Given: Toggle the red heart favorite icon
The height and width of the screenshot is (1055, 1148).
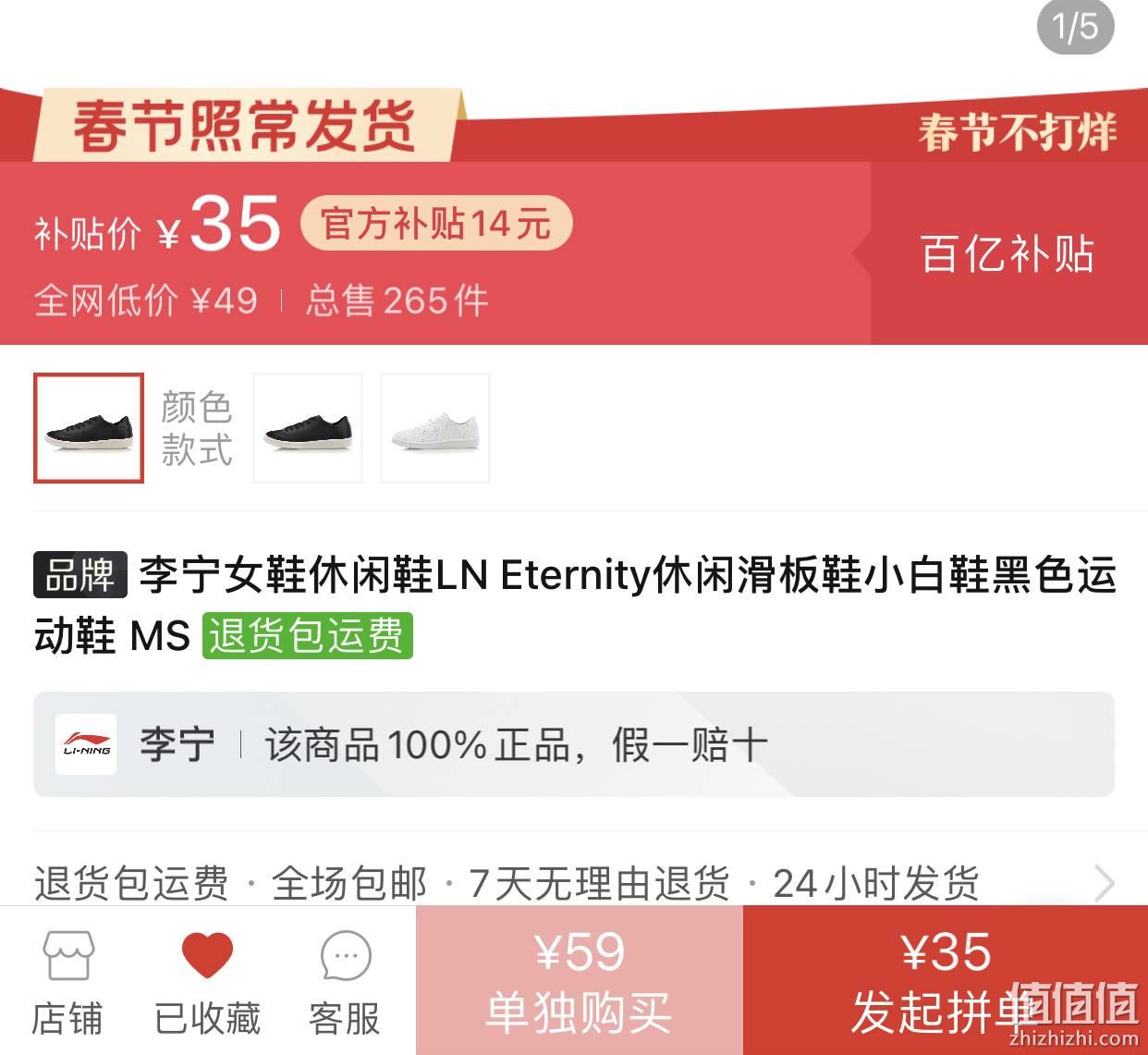Looking at the screenshot, I should tap(208, 955).
